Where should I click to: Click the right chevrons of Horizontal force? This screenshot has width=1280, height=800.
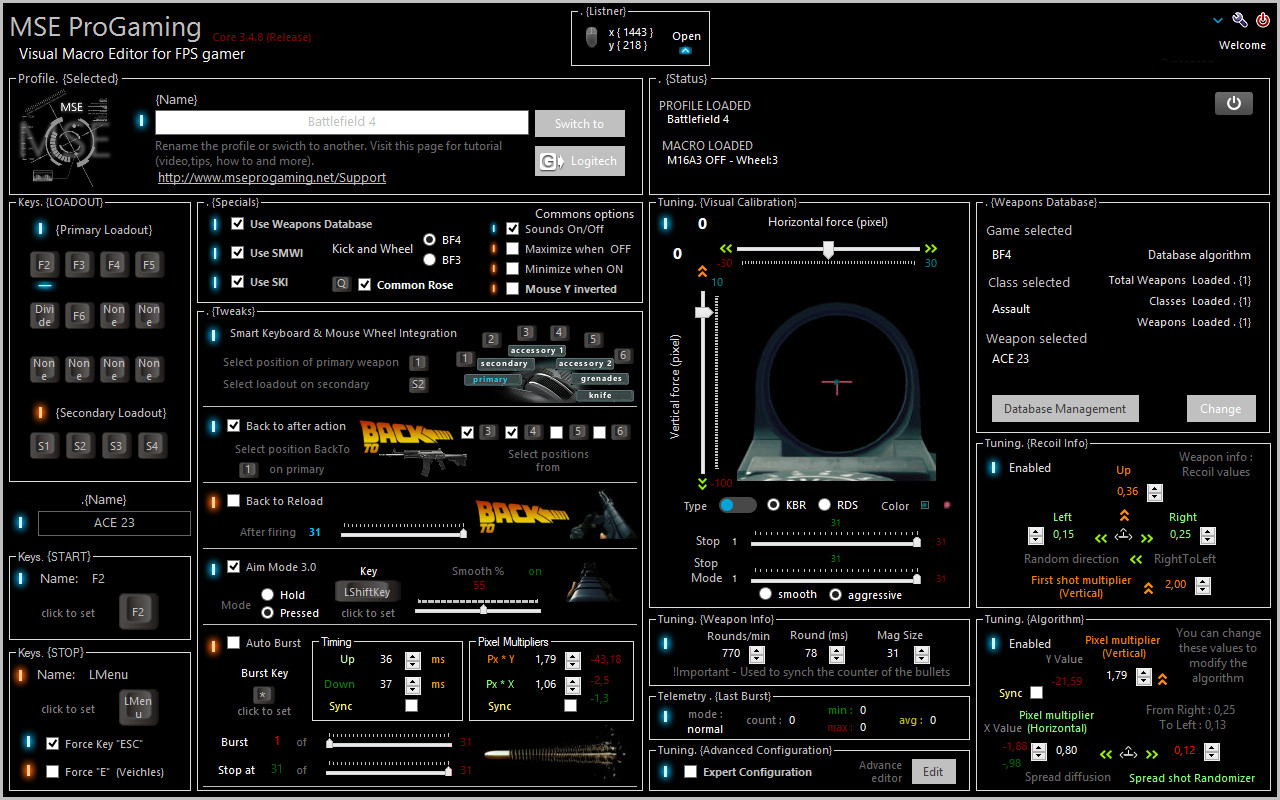[931, 248]
